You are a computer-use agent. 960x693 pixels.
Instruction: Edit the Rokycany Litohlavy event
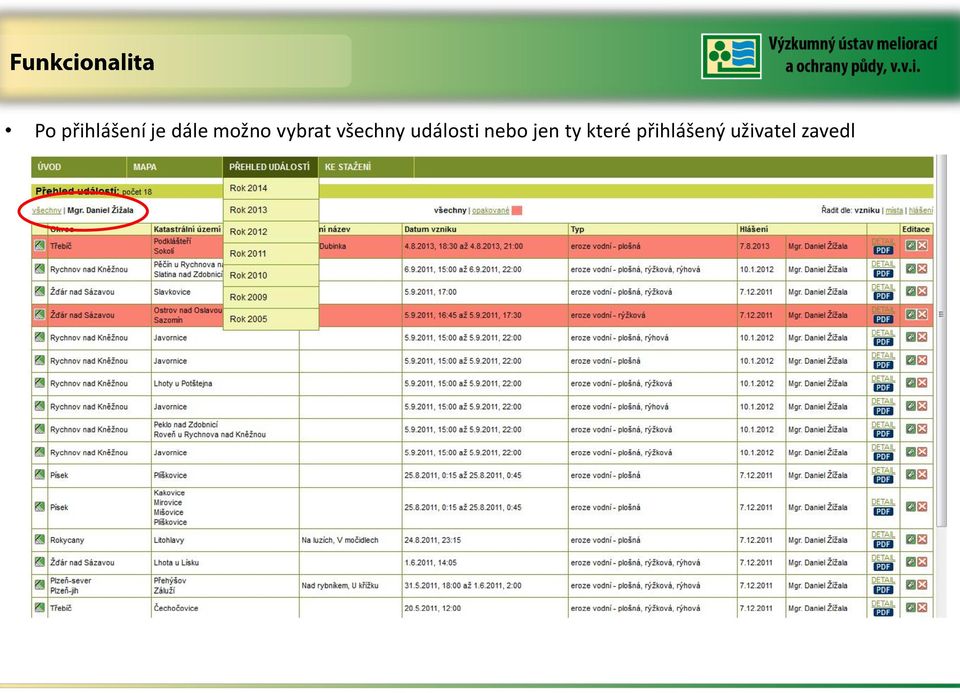point(910,539)
